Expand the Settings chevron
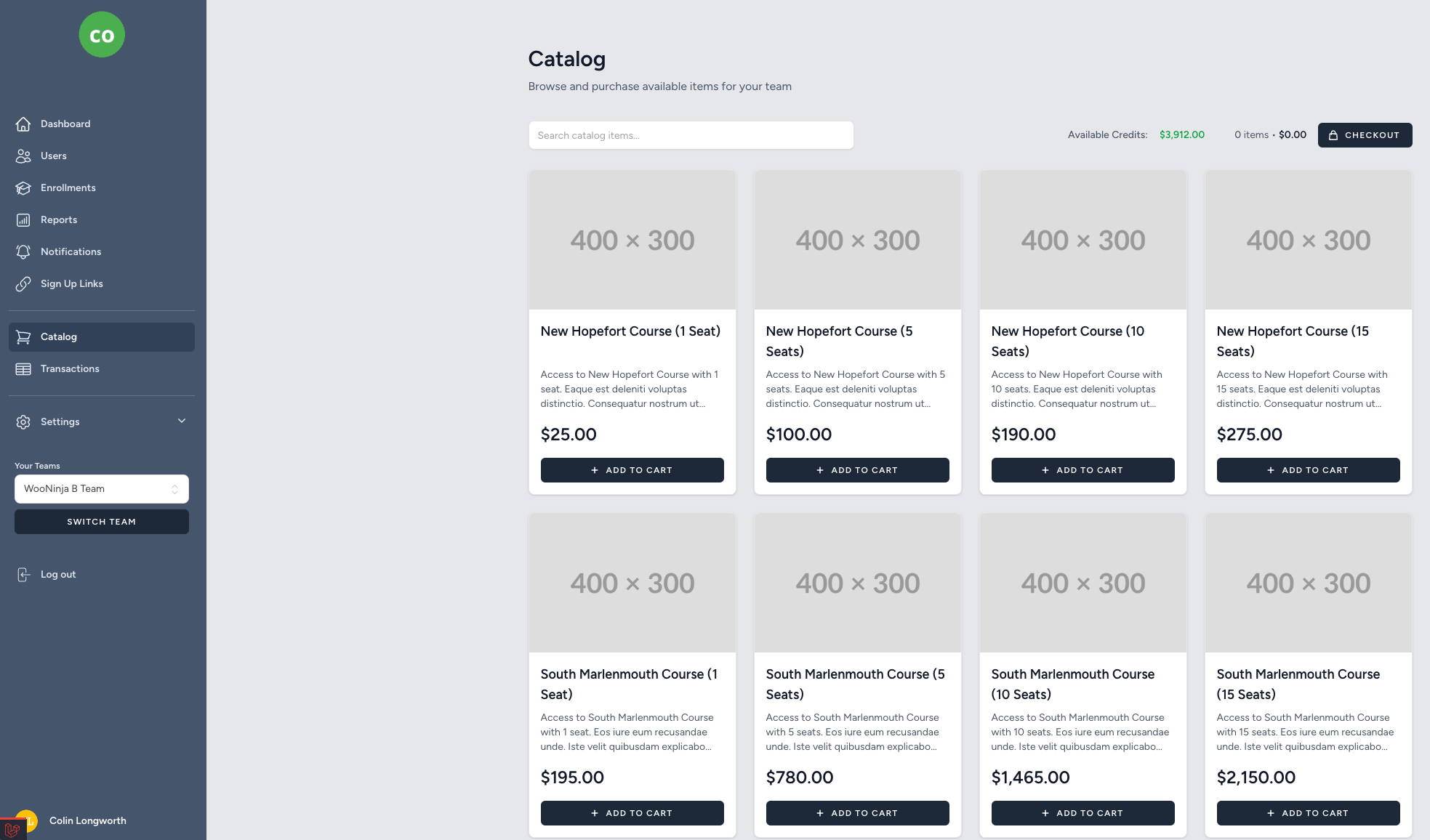Screen dimensions: 1430x840 [182, 421]
